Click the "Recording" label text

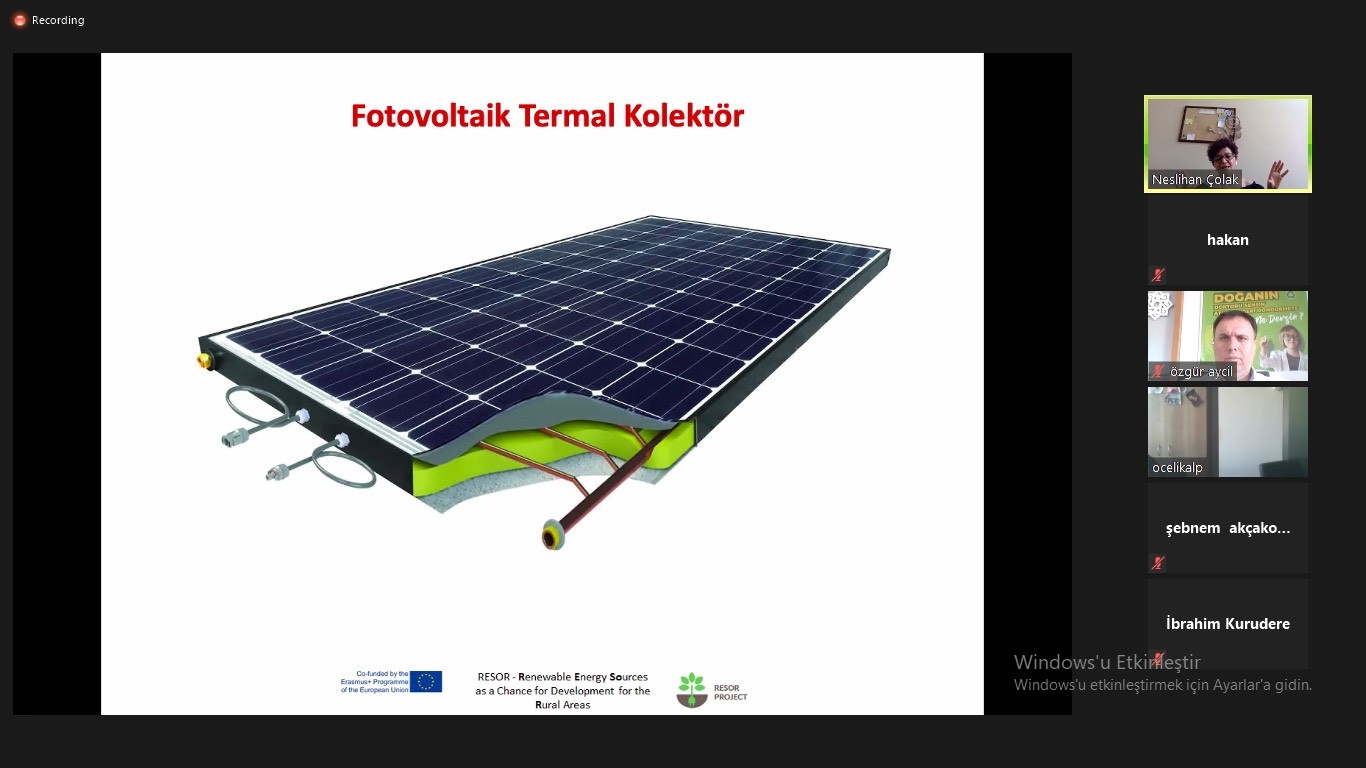[57, 19]
